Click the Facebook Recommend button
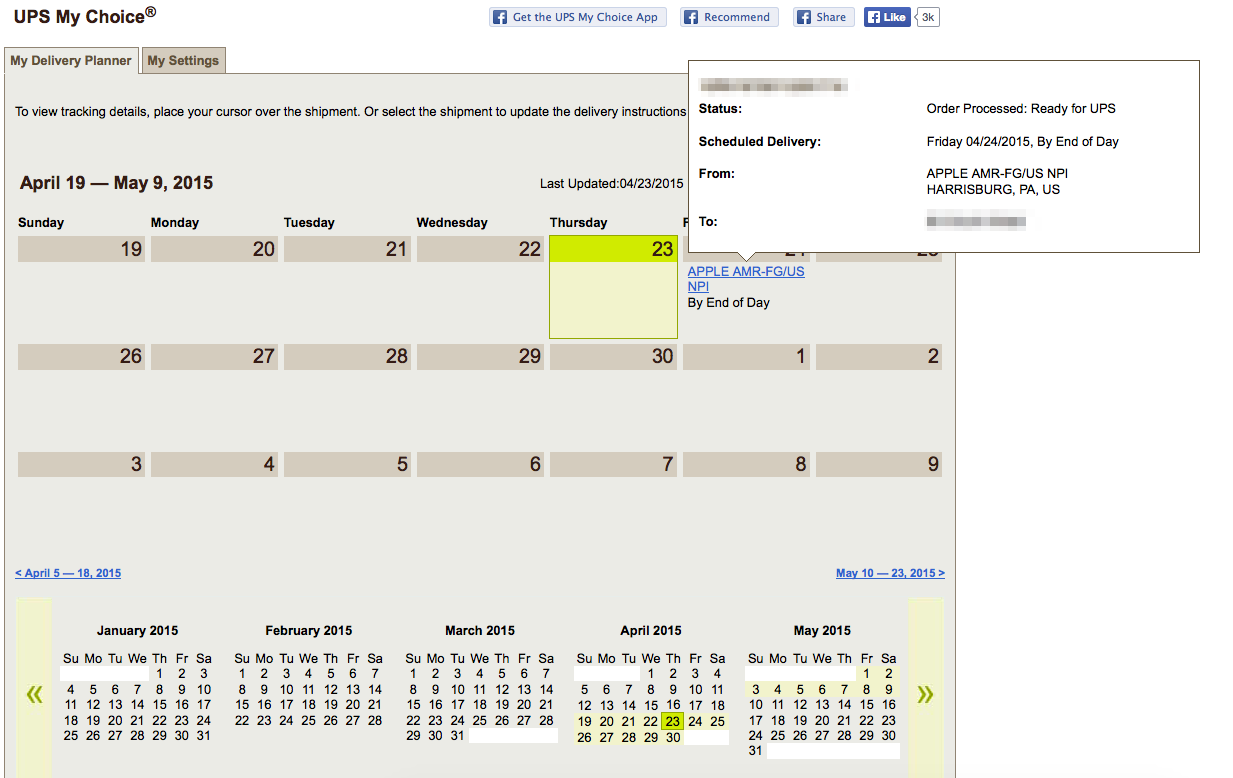The width and height of the screenshot is (1233, 778). pyautogui.click(x=729, y=17)
